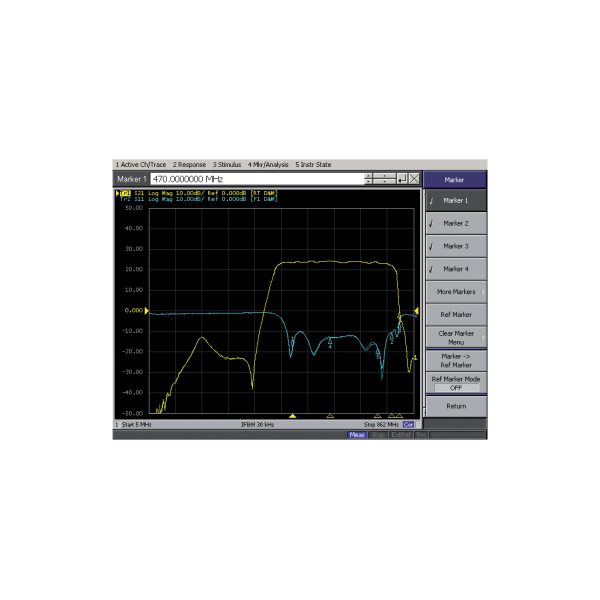Expand the Clear Marker Menu submenu
Image resolution: width=600 pixels, height=600 pixels.
(456, 338)
